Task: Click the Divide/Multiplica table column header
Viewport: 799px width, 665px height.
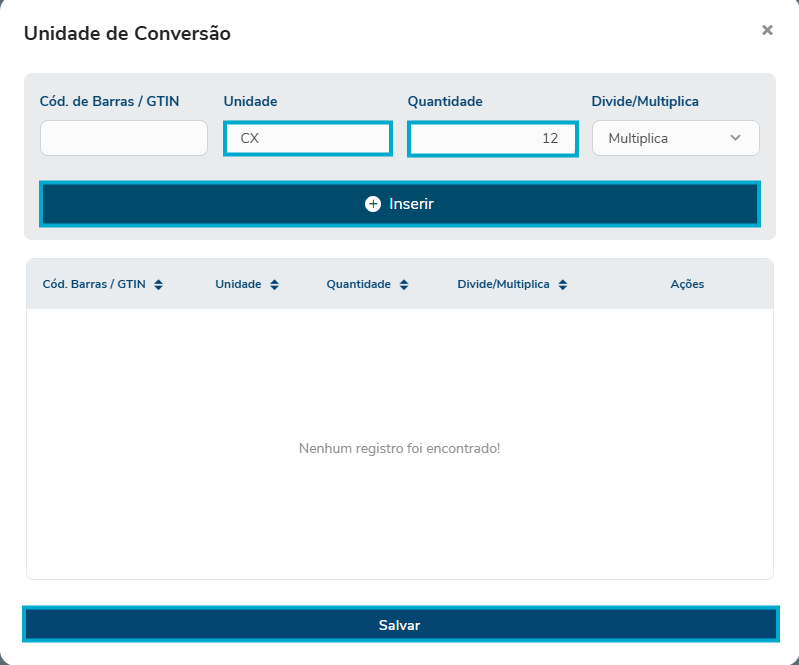Action: [x=503, y=285]
